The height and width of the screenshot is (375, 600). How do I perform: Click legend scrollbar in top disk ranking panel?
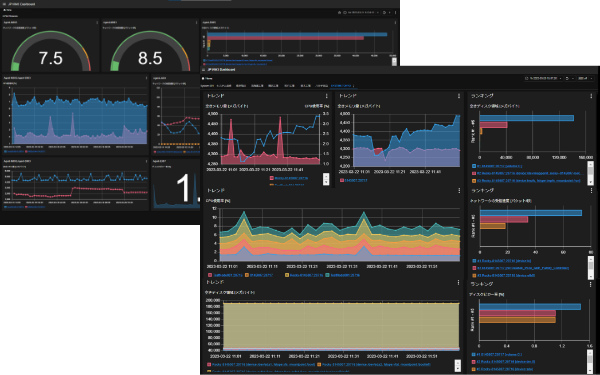click(590, 171)
